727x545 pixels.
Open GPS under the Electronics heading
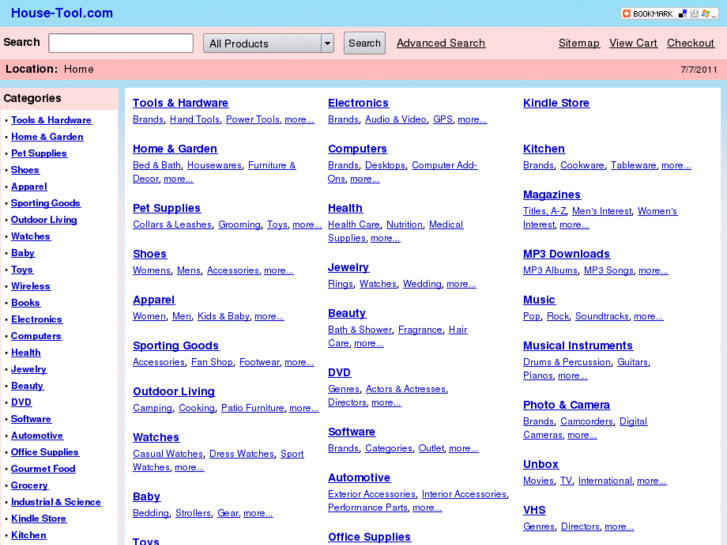[x=443, y=120]
